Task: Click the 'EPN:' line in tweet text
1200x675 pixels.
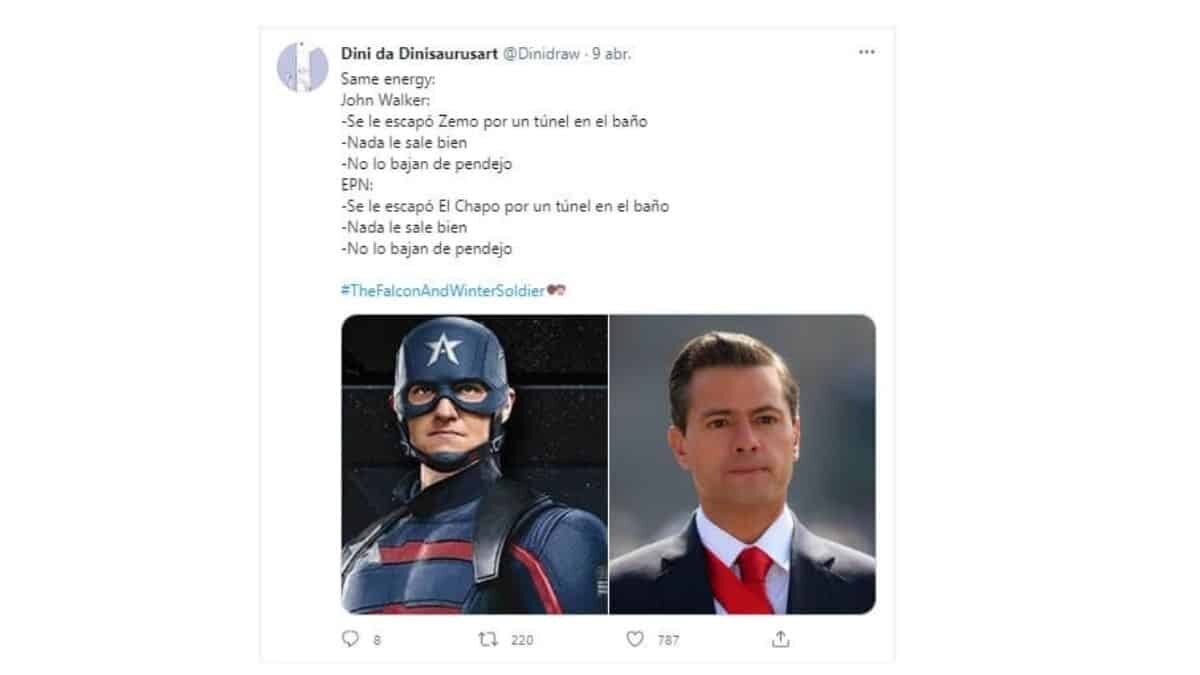Action: (355, 185)
